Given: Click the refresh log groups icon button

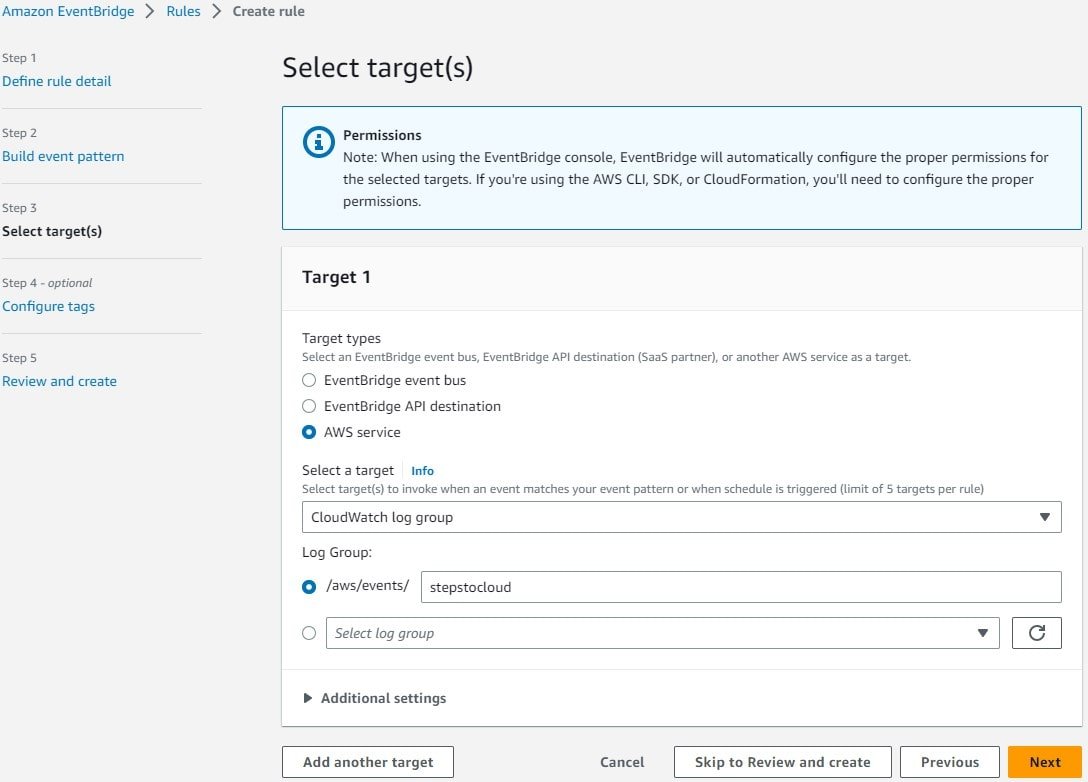Looking at the screenshot, I should point(1036,633).
